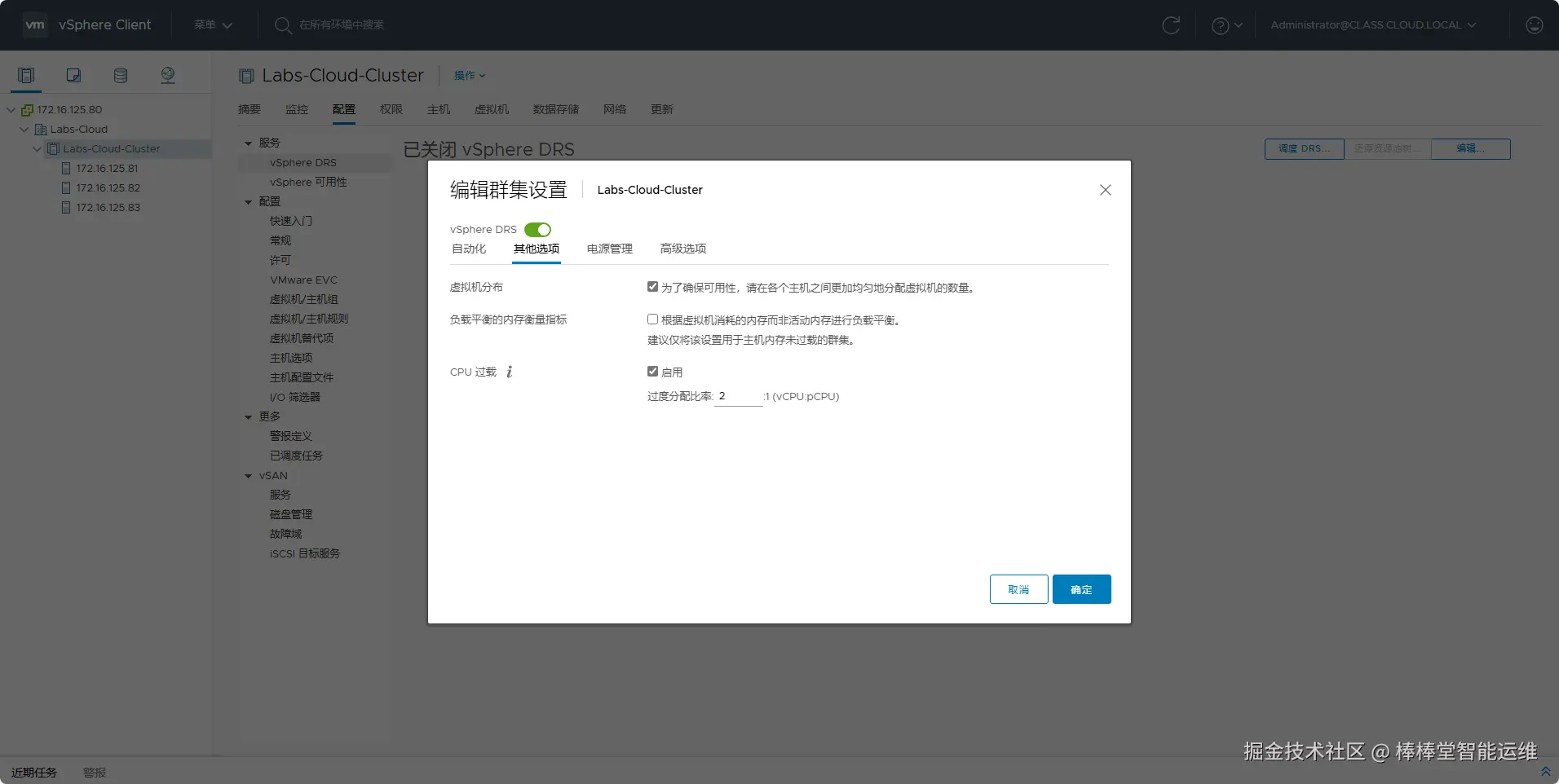Select 磁盘管理 under vSAN
Image resolution: width=1559 pixels, height=784 pixels.
point(291,515)
